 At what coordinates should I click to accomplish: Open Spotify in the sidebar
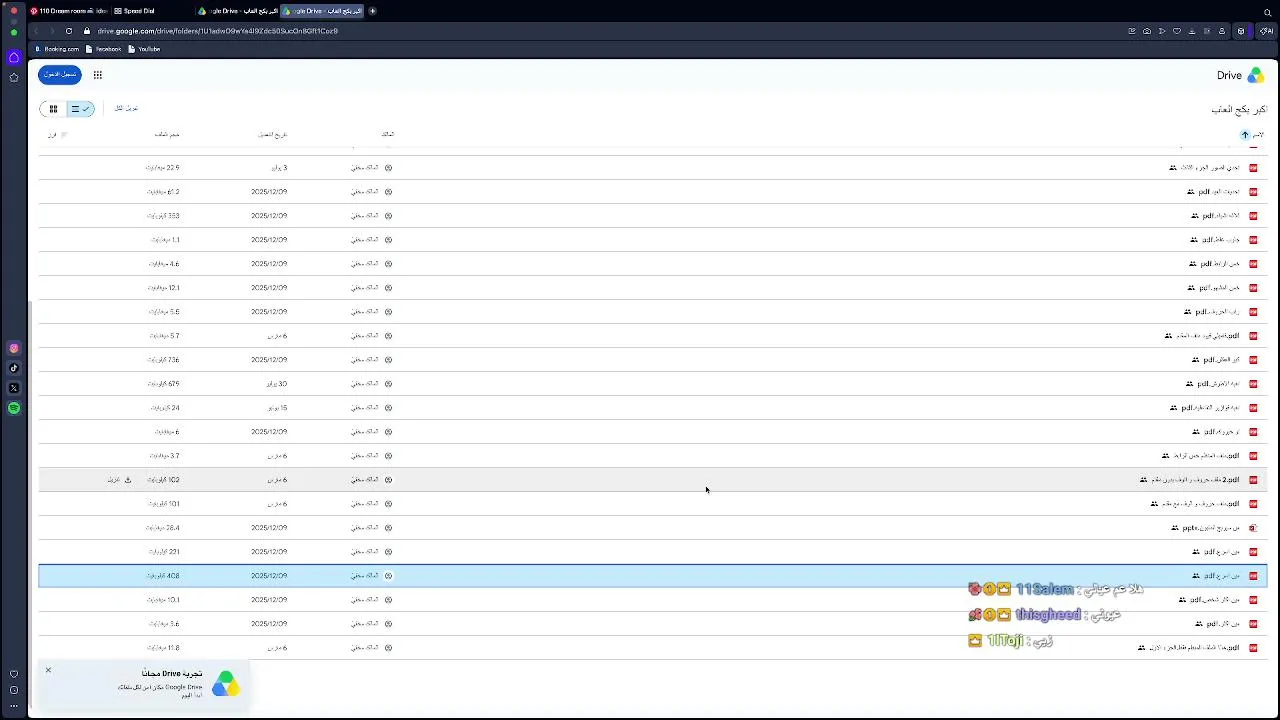(x=14, y=408)
